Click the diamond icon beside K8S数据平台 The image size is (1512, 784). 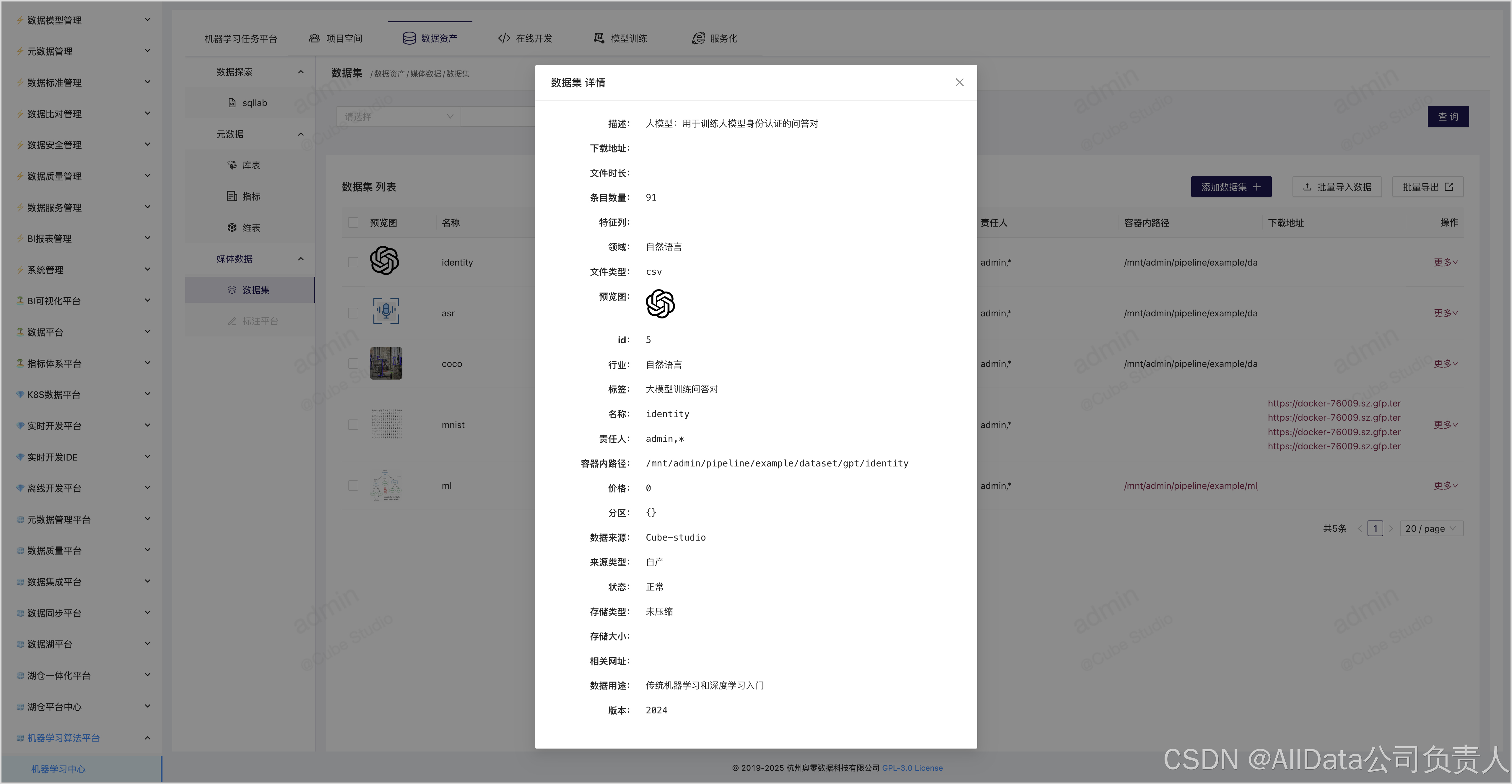[20, 394]
